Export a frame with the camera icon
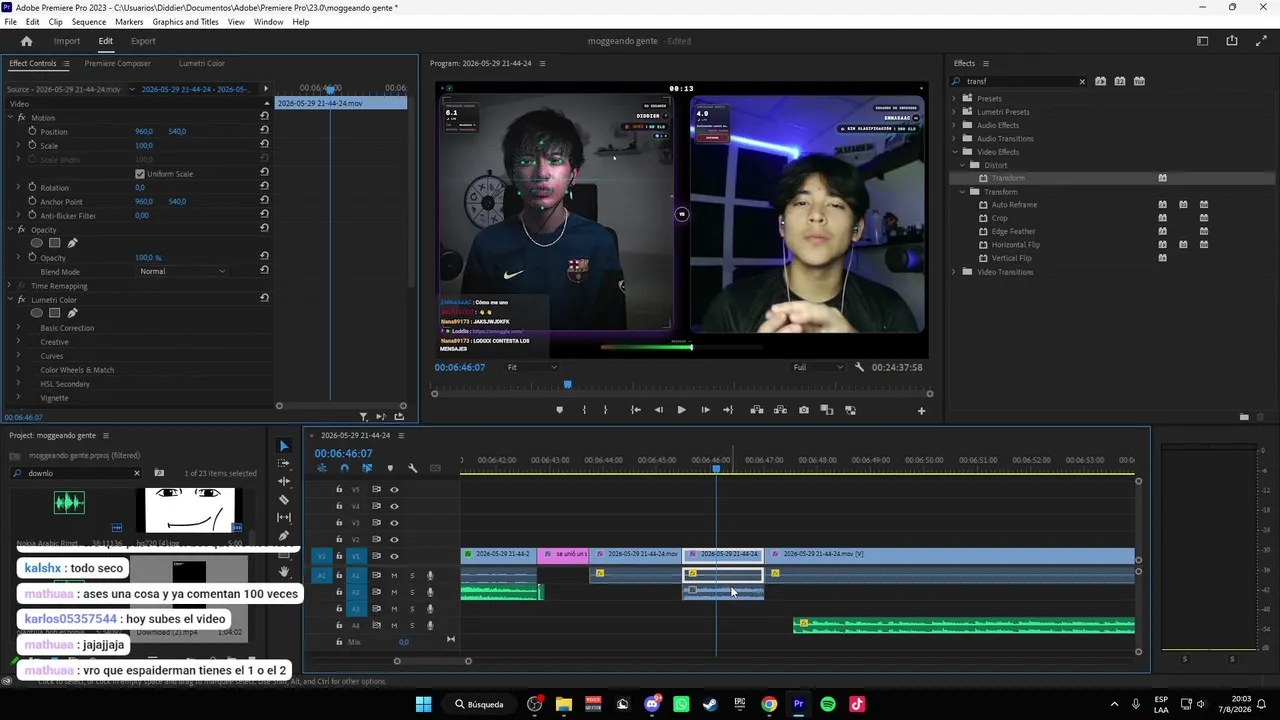The height and width of the screenshot is (720, 1280). [804, 410]
